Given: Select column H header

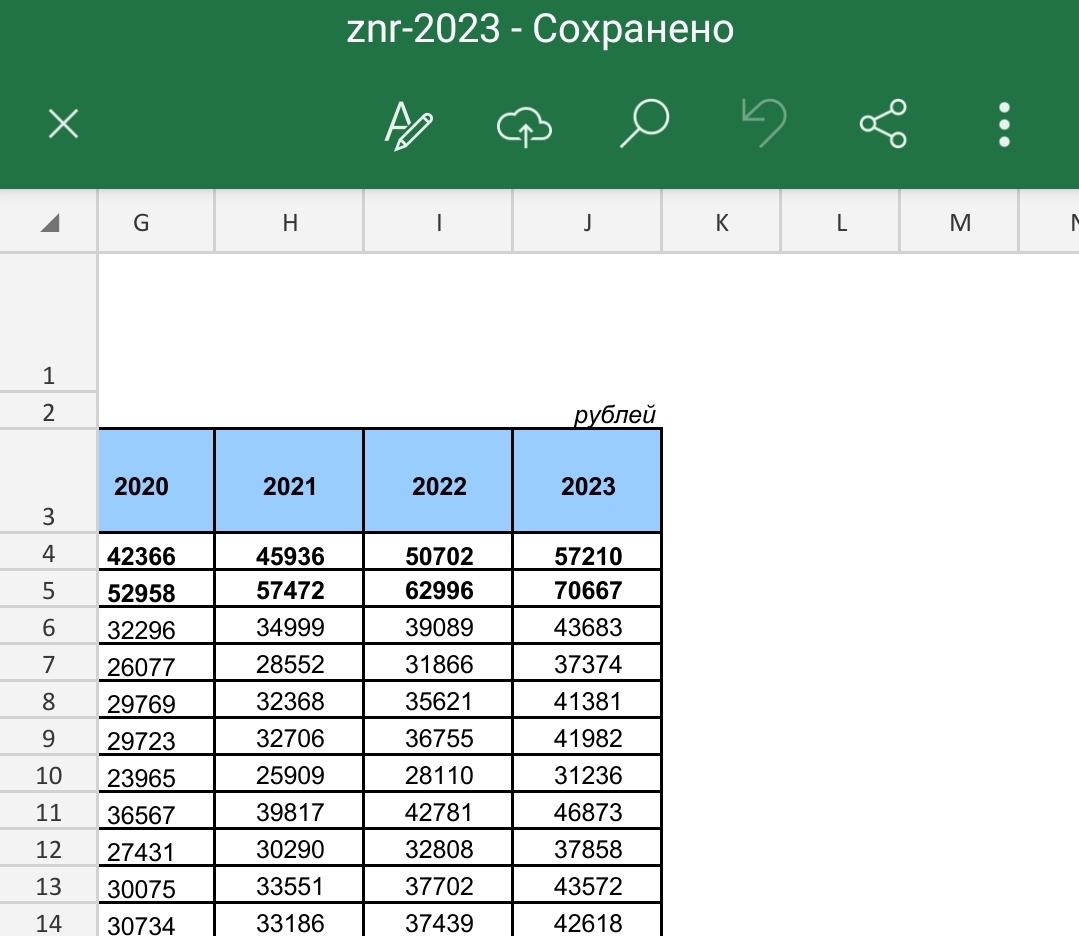Looking at the screenshot, I should tap(289, 223).
